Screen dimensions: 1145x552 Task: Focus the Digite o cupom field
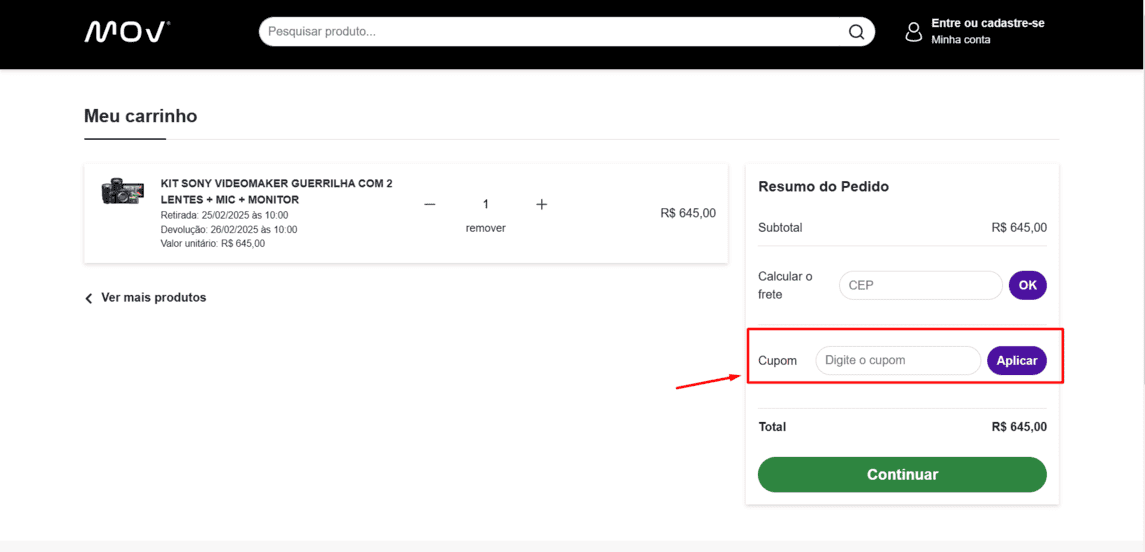click(897, 361)
